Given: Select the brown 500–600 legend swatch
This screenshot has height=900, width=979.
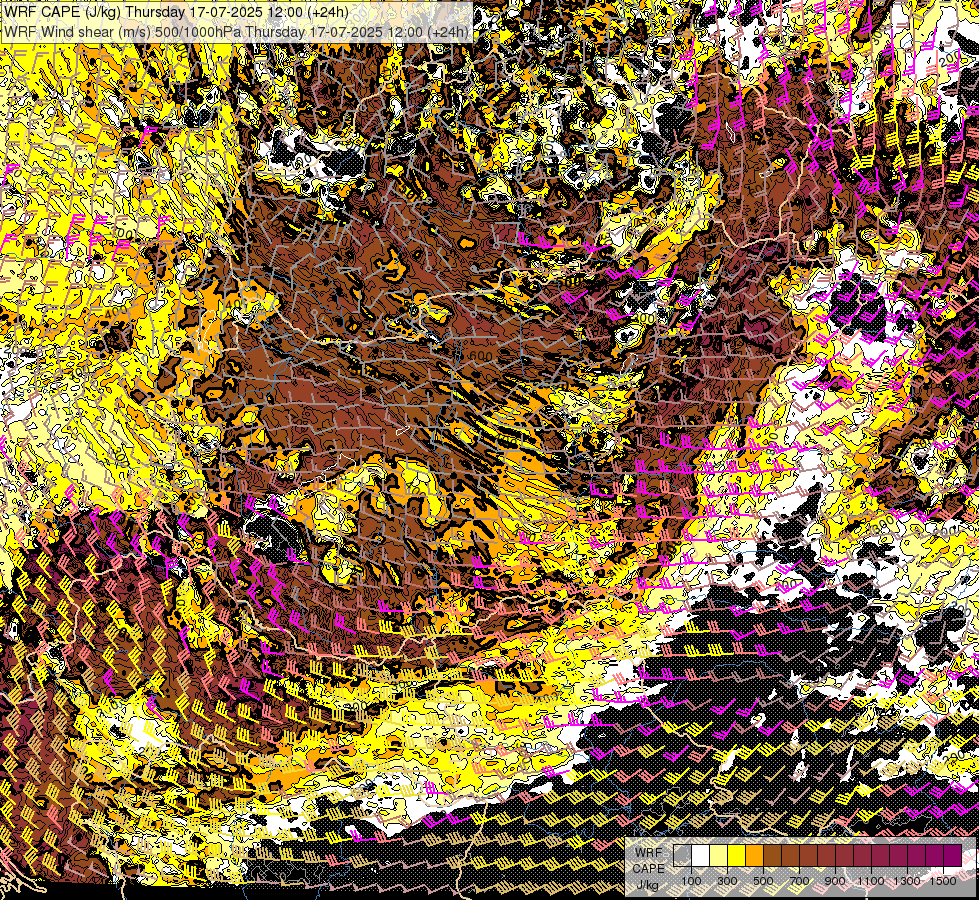Looking at the screenshot, I should (x=772, y=856).
